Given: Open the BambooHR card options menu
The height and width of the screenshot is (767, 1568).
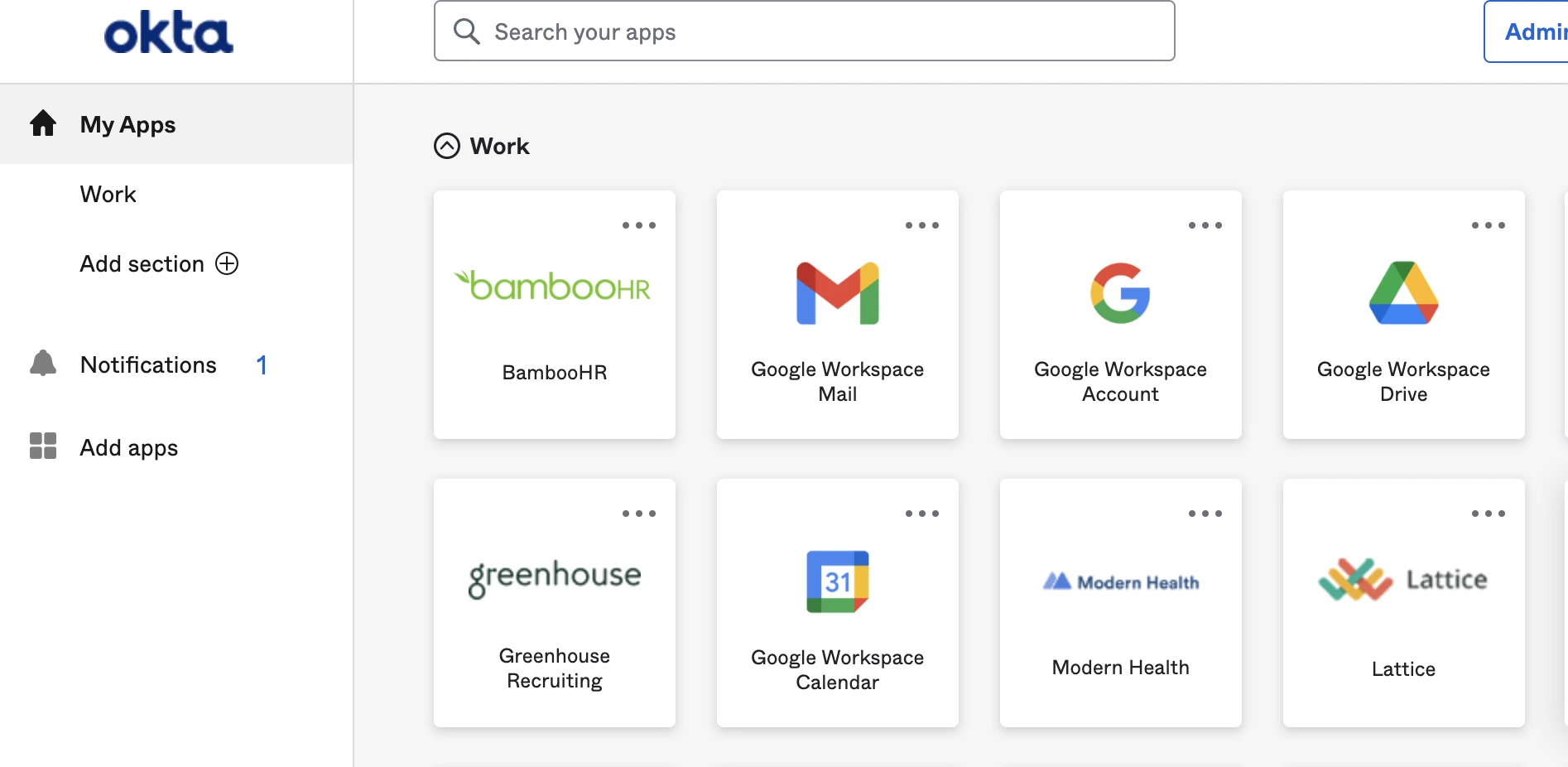Looking at the screenshot, I should coord(639,225).
